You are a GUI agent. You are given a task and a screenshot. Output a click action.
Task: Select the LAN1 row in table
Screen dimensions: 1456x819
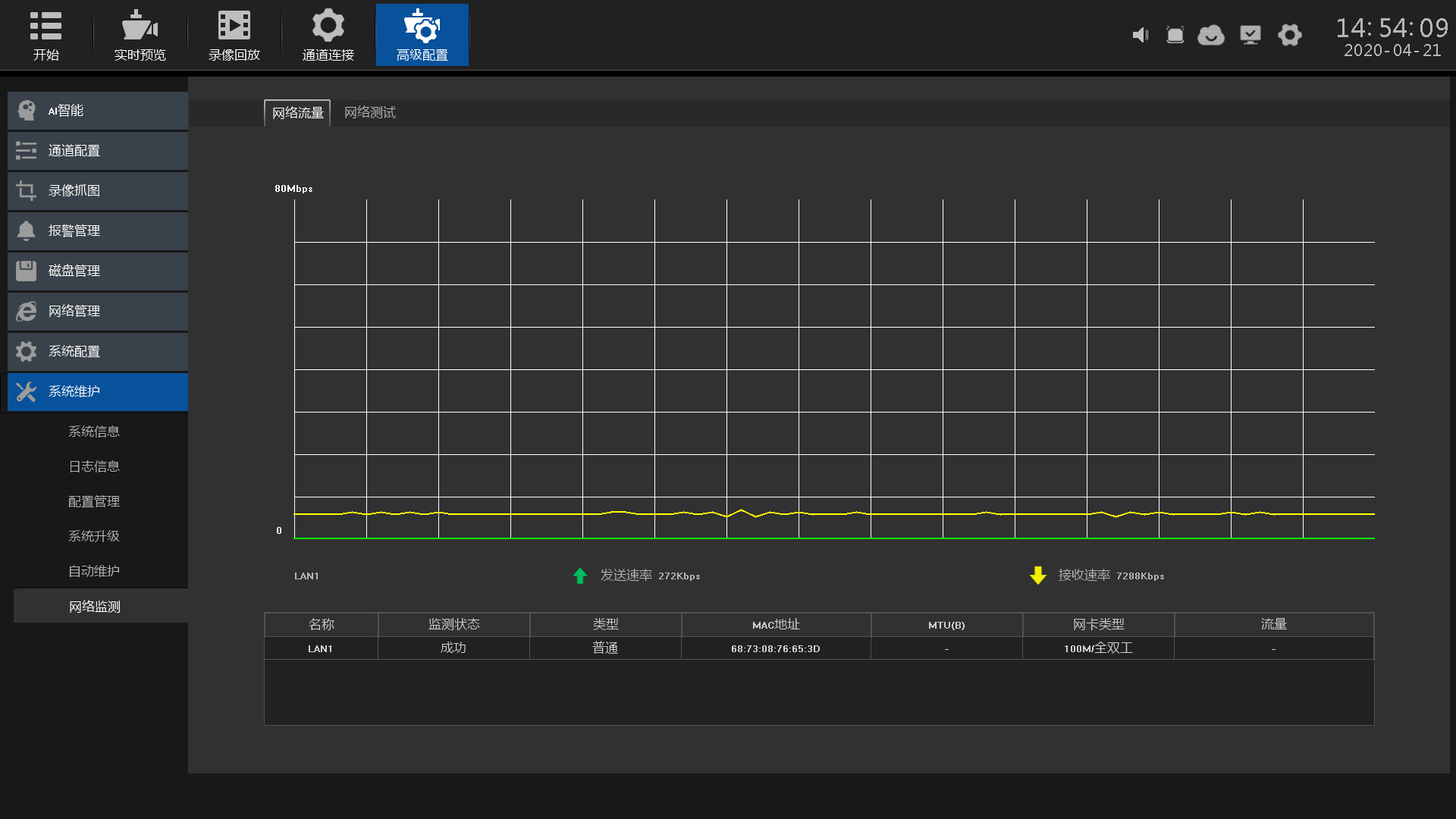coord(819,648)
